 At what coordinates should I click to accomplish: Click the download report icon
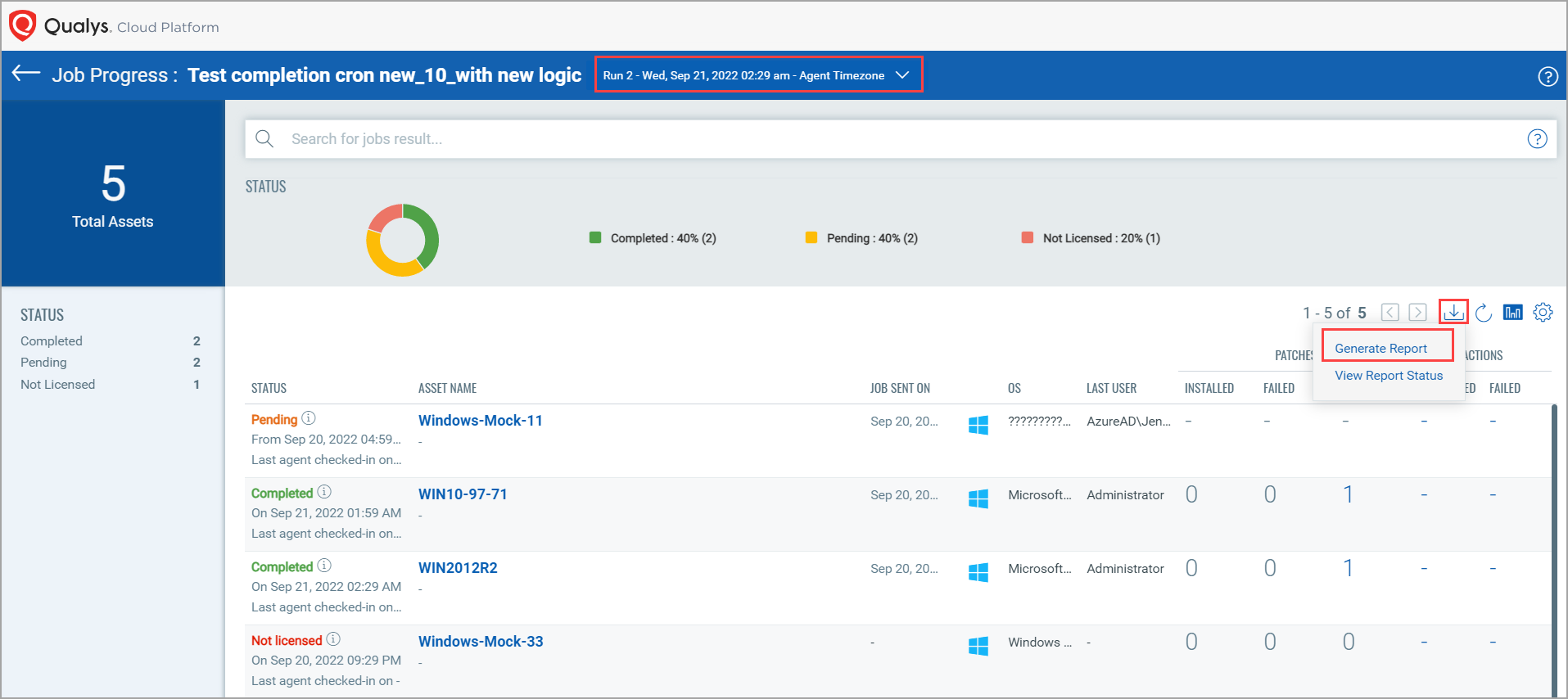[1453, 312]
